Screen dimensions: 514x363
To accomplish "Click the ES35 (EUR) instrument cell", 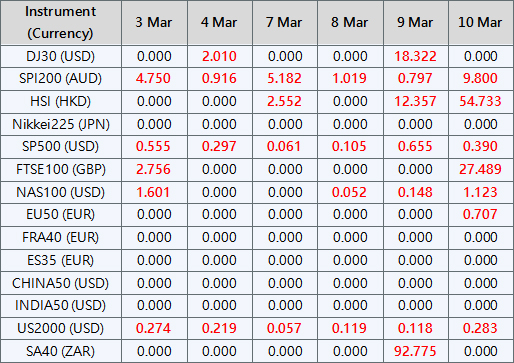I will (61, 260).
